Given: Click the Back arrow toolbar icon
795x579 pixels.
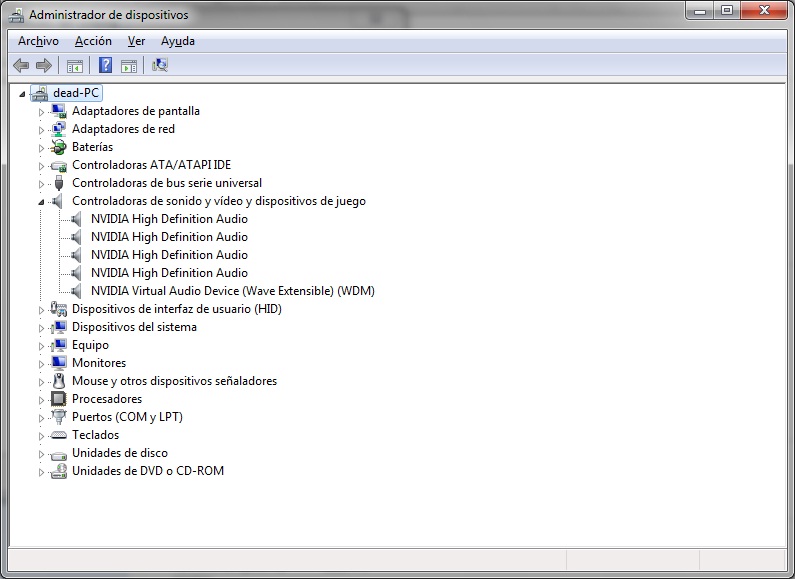Looking at the screenshot, I should pos(21,65).
